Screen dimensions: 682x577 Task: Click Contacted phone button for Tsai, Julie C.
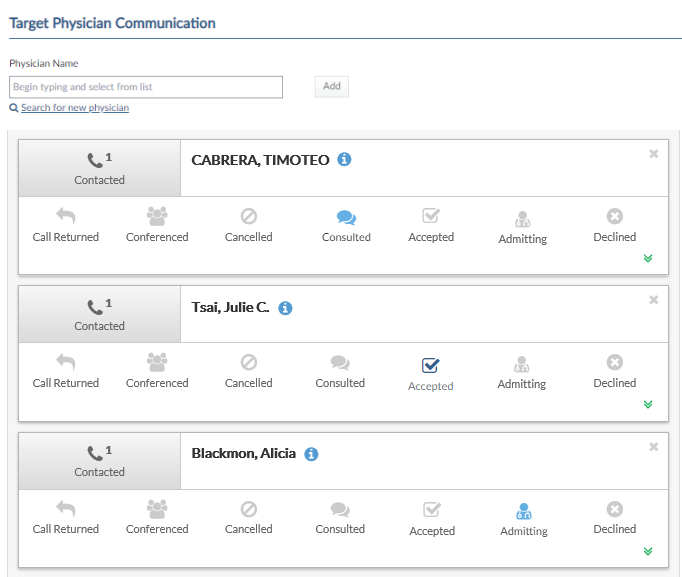[x=100, y=314]
